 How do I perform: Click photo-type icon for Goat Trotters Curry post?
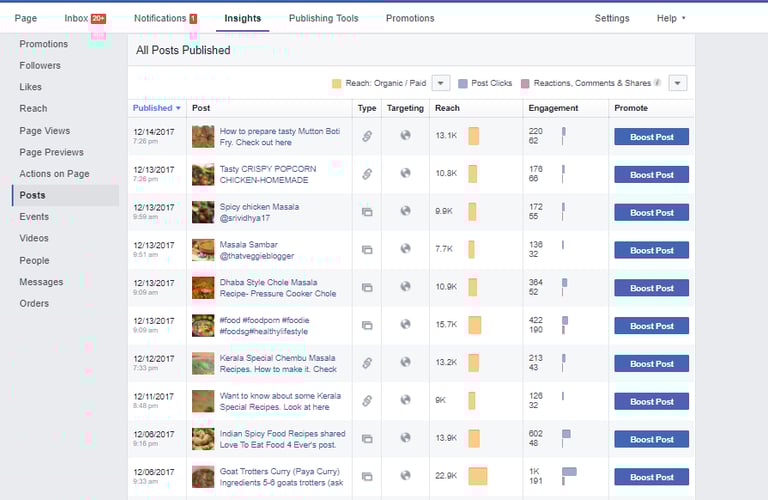coord(367,476)
